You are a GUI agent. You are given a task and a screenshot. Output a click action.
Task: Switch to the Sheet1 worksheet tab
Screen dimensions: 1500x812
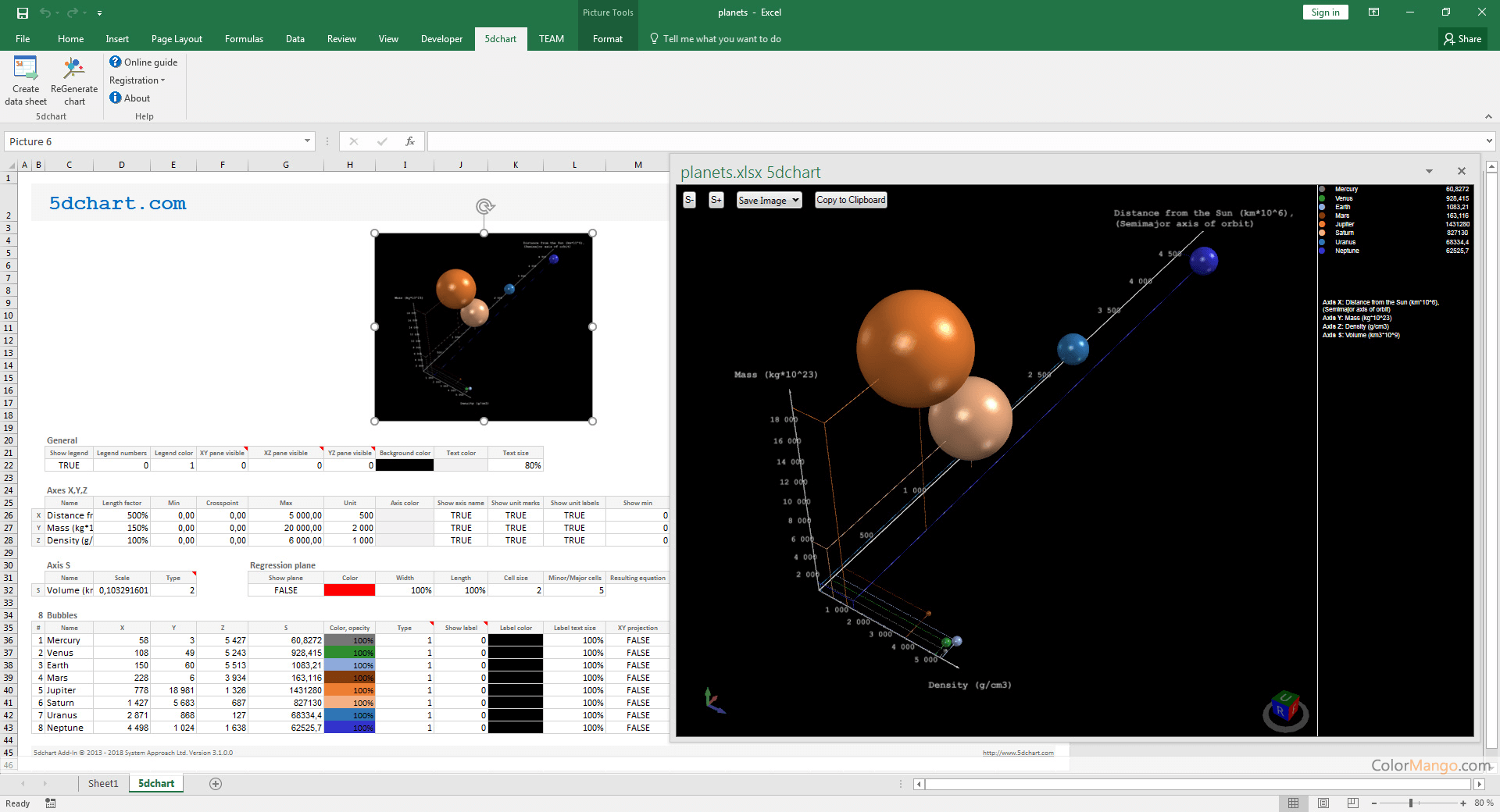102,784
